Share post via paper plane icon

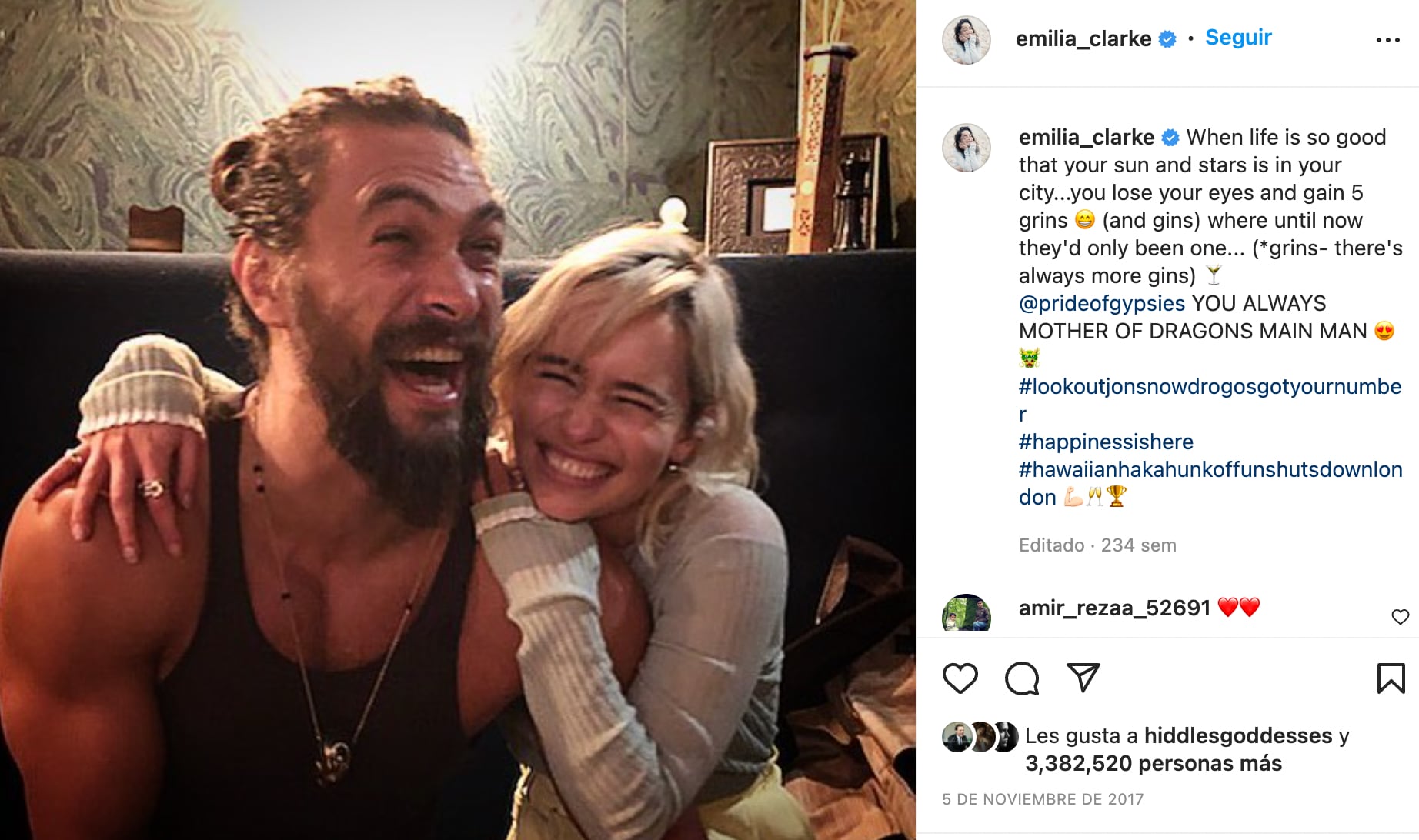coord(1083,677)
